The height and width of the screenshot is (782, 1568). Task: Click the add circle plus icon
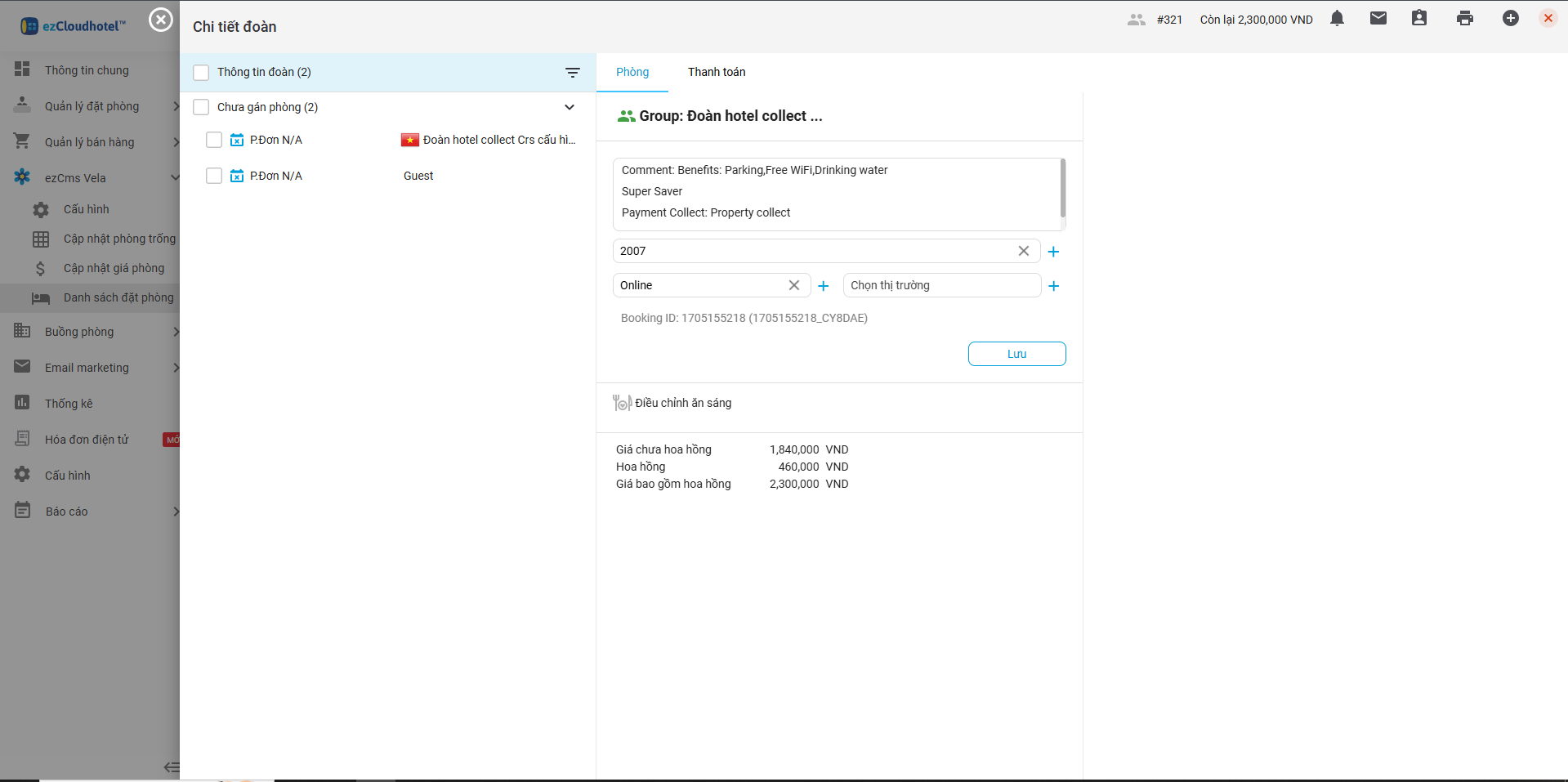pyautogui.click(x=1510, y=19)
